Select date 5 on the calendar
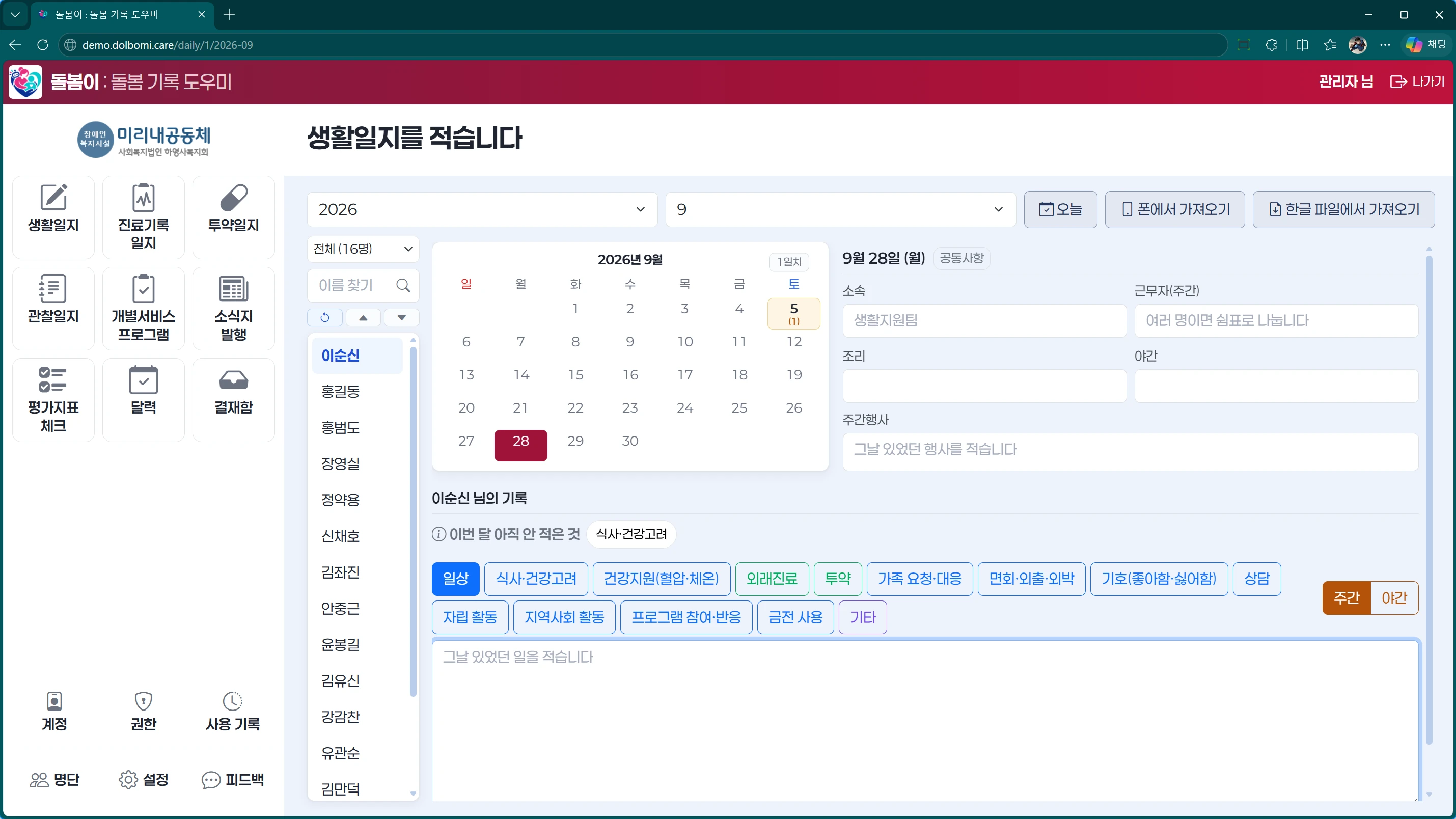The image size is (1456, 819). tap(793, 313)
